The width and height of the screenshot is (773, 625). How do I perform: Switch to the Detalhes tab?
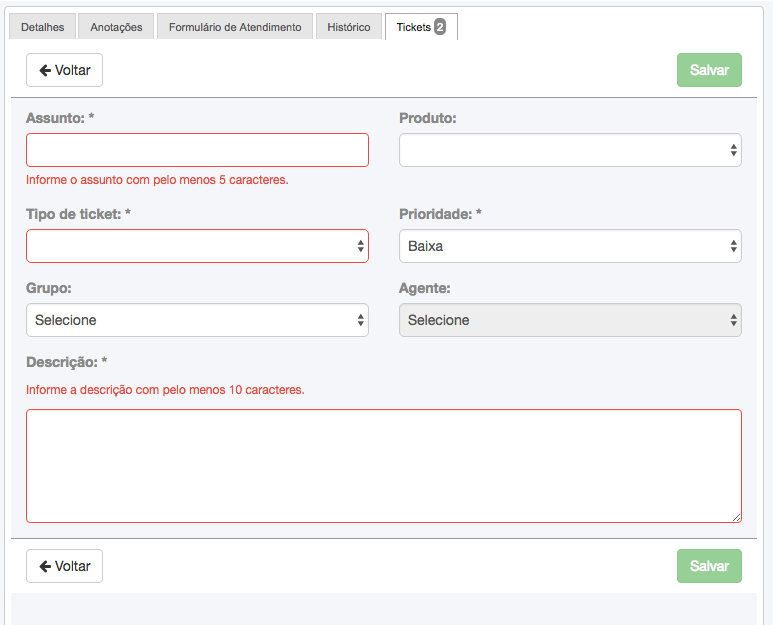tap(42, 27)
